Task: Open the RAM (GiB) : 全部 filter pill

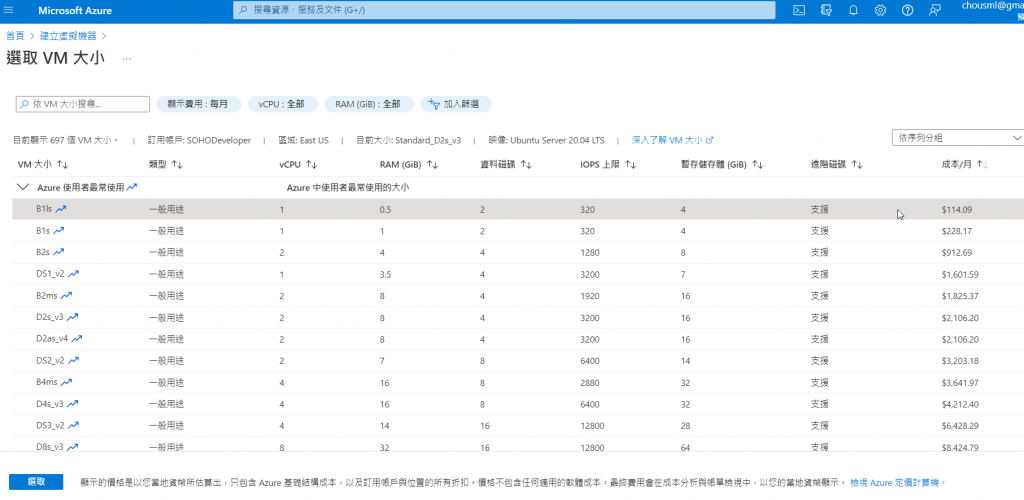Action: [370, 104]
